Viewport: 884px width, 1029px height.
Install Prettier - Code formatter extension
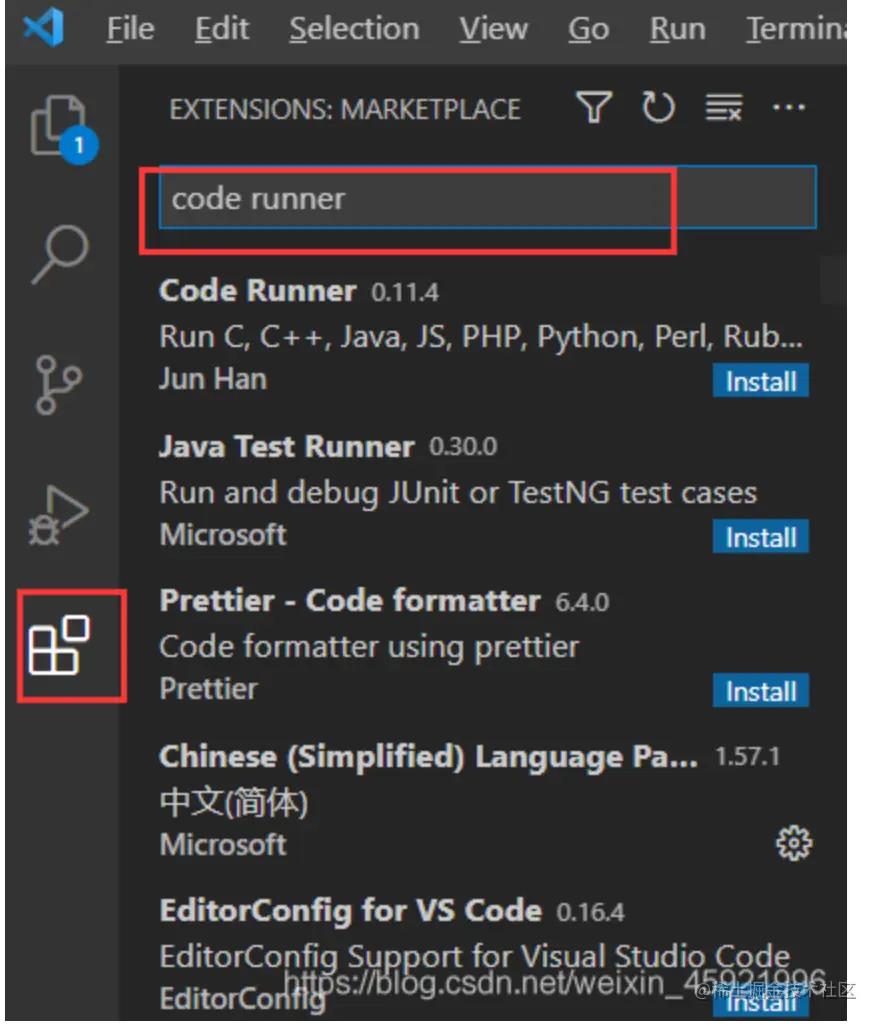pyautogui.click(x=761, y=691)
